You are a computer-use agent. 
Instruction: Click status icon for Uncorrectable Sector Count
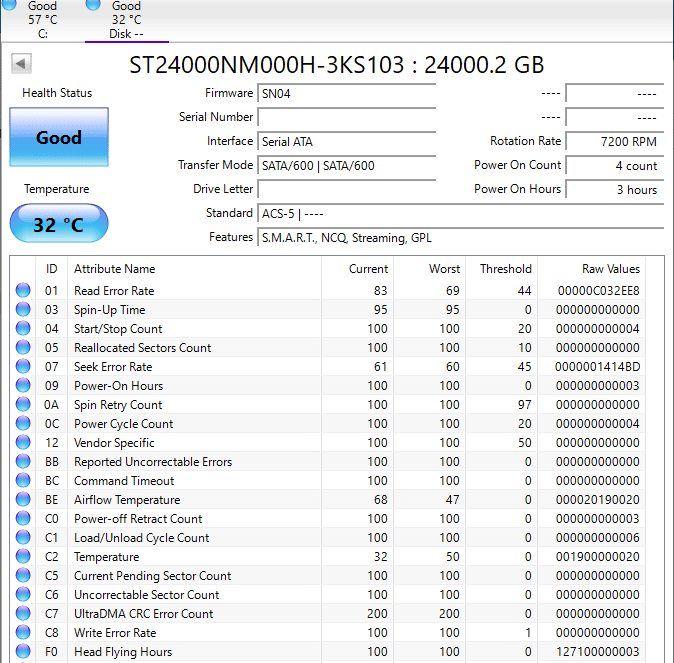23,594
